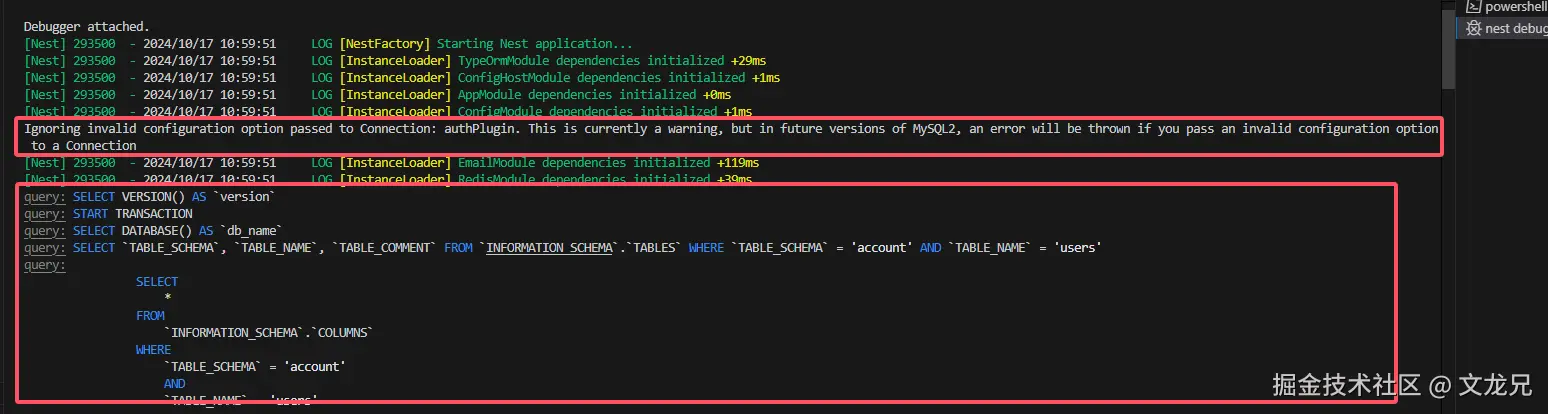Click the '+119ms' timing value

(738, 163)
